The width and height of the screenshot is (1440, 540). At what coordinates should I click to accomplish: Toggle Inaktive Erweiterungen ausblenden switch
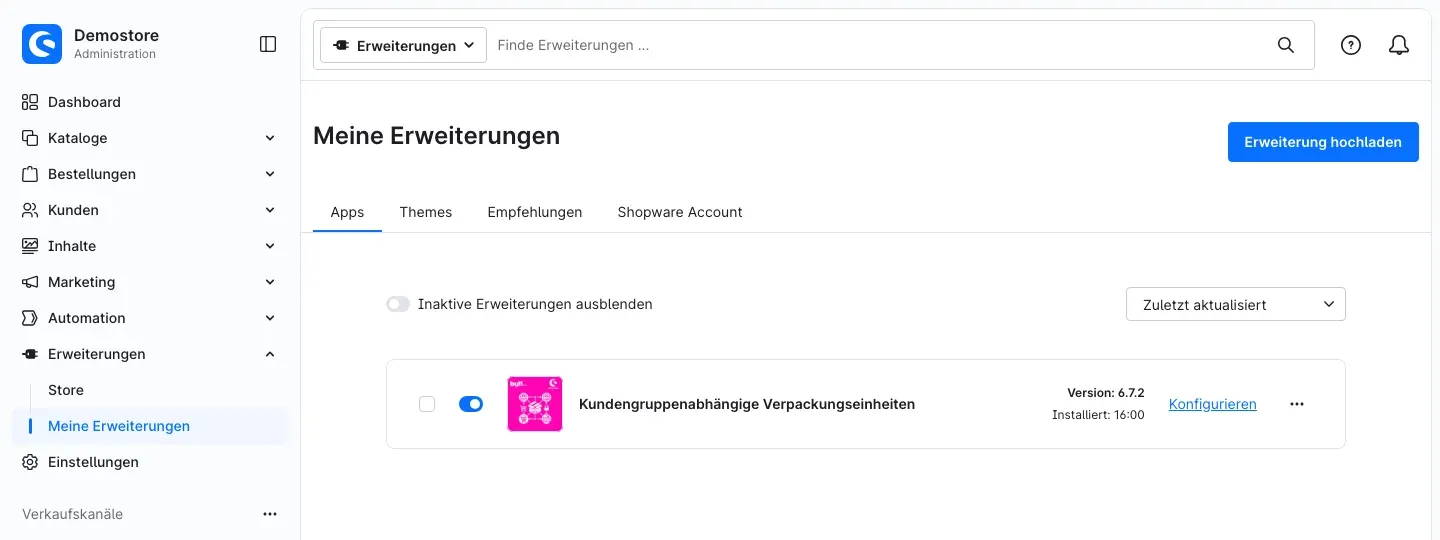[398, 304]
